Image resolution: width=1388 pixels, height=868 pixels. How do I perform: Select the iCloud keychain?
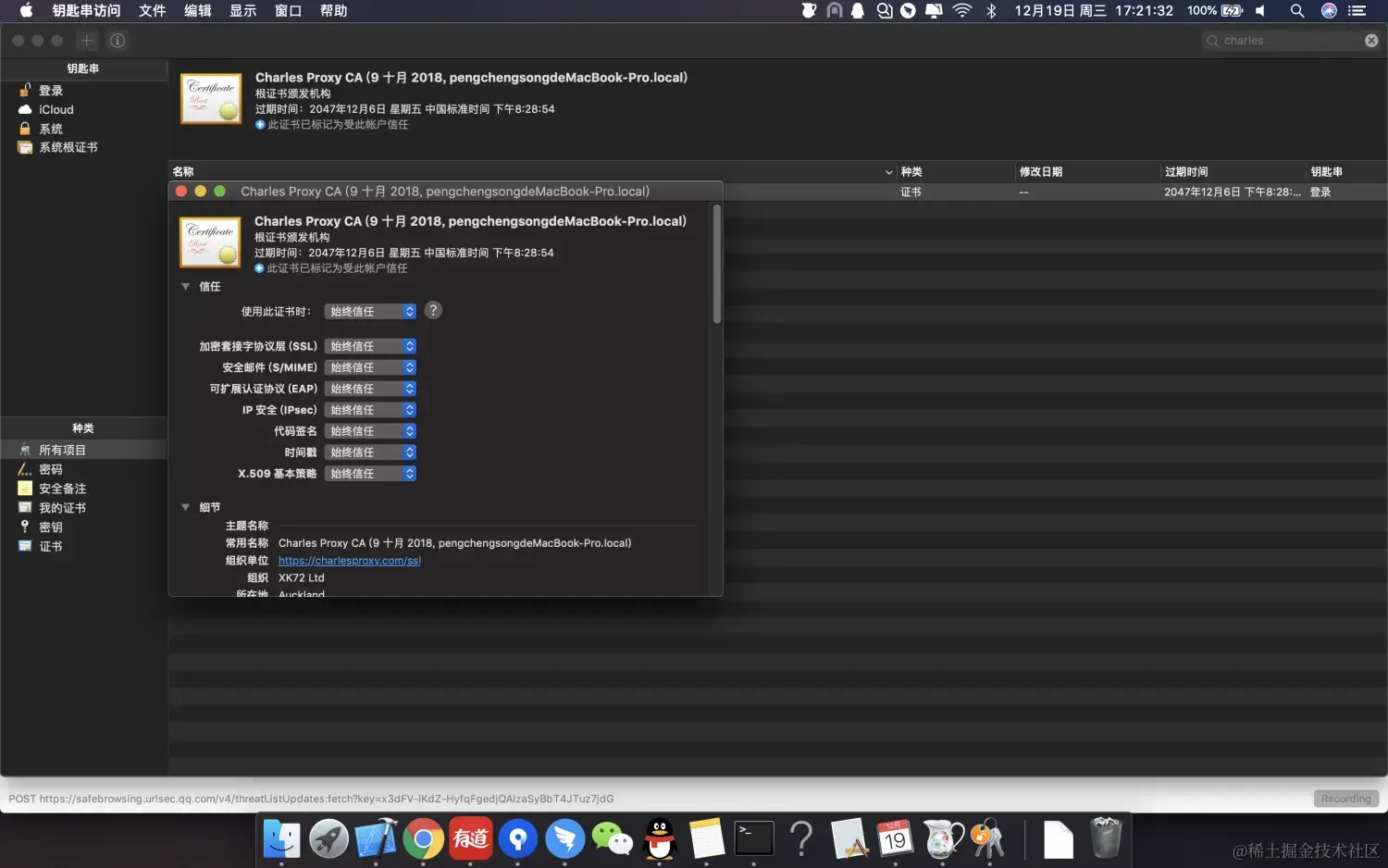[x=56, y=109]
